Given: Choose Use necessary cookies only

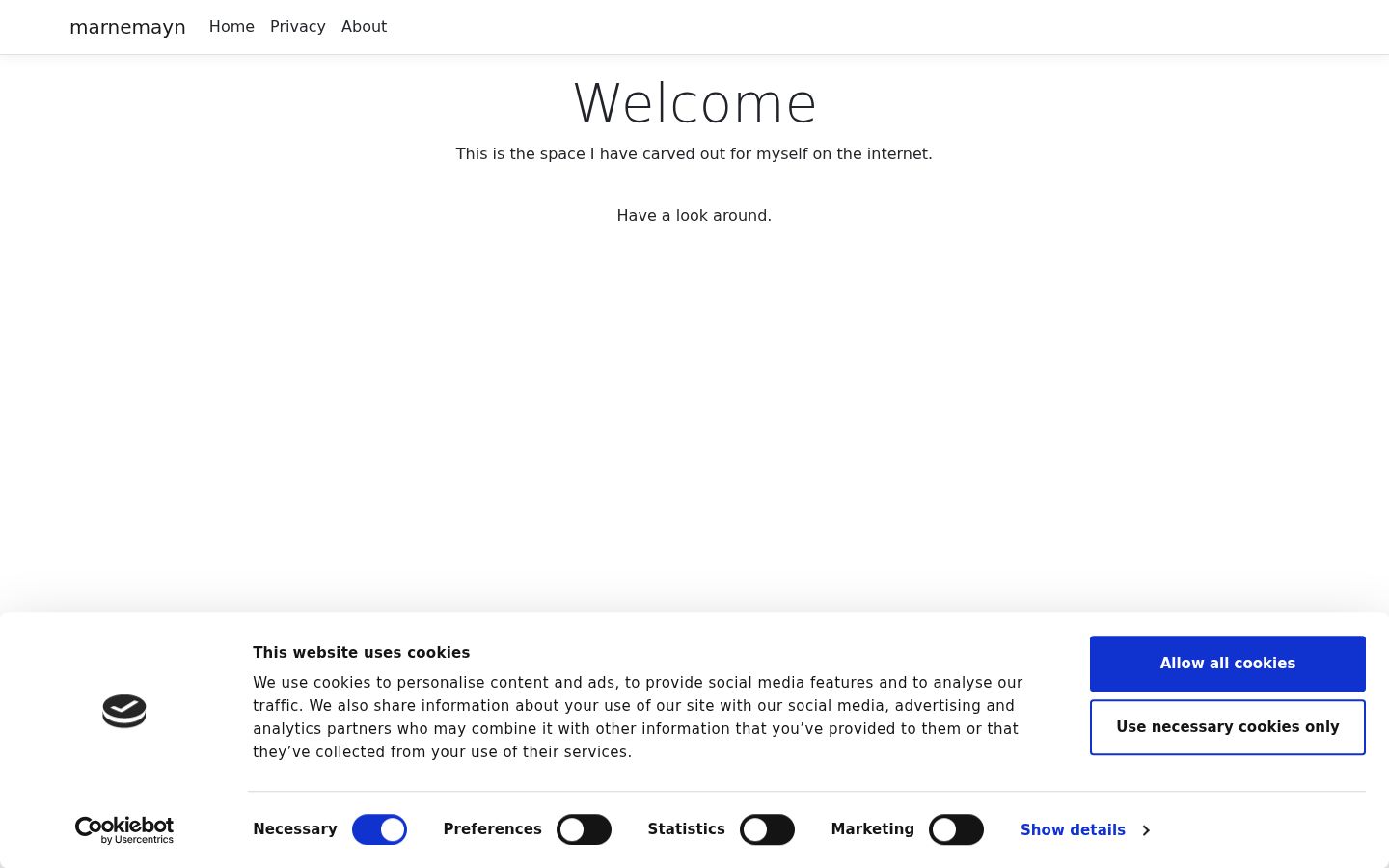Looking at the screenshot, I should click(x=1227, y=727).
